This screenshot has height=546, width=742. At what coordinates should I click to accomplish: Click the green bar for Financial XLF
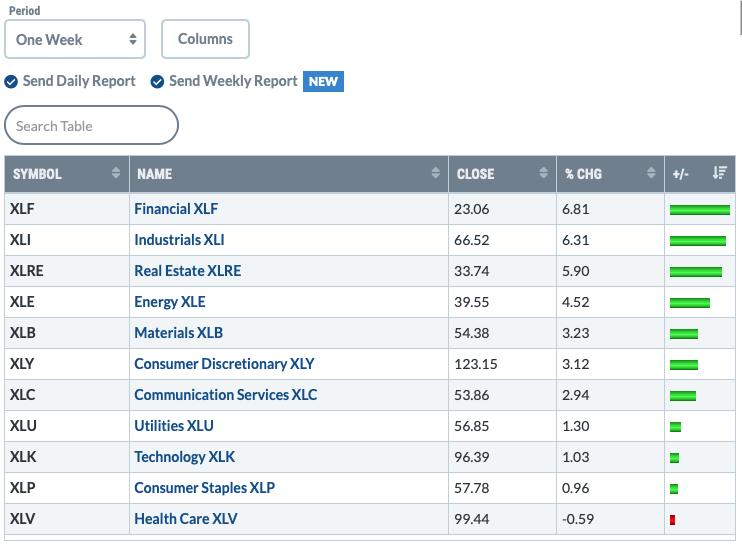[x=700, y=210]
